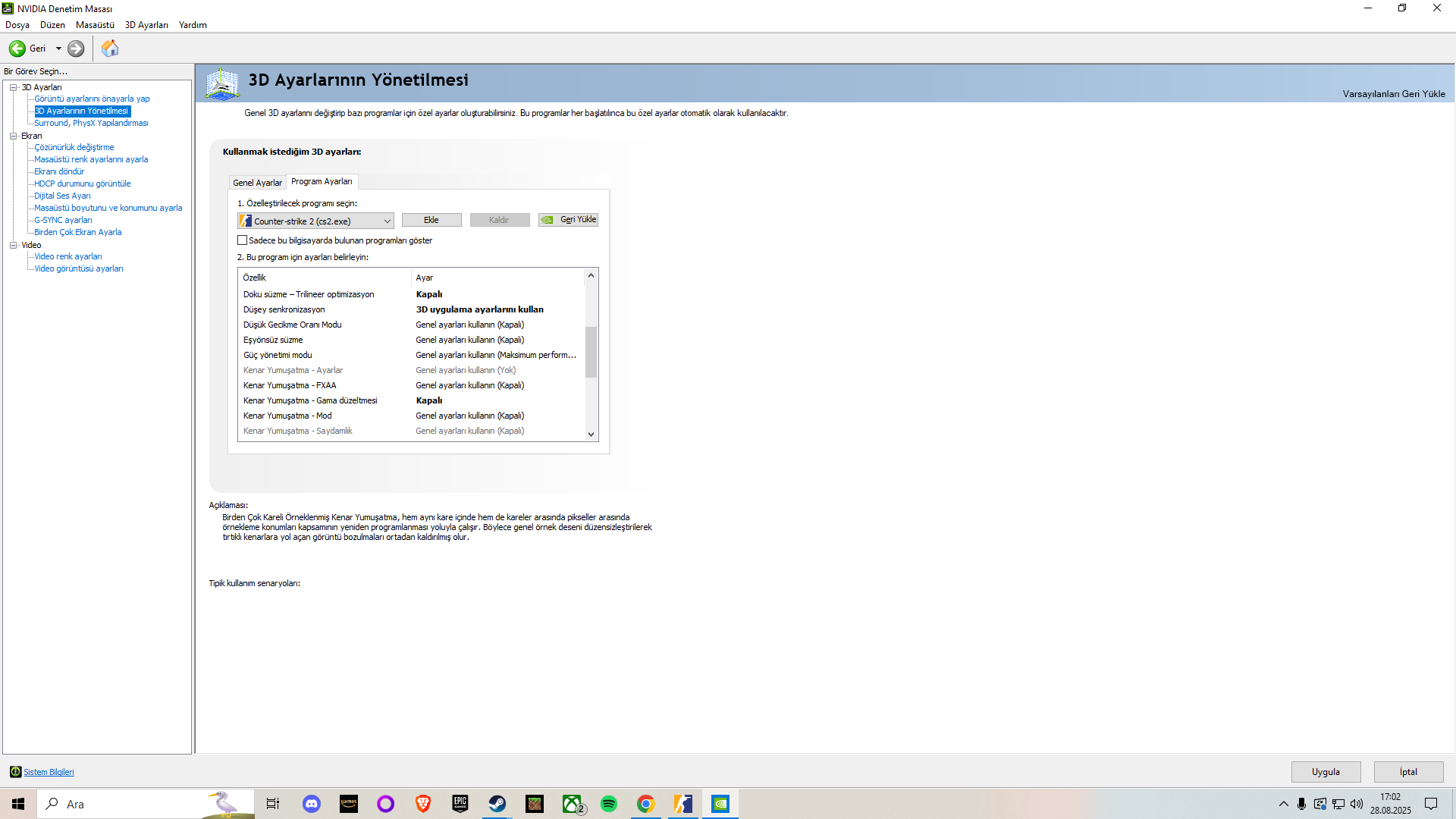Open the 3D Ayarları menu
The width and height of the screenshot is (1456, 819).
click(146, 25)
